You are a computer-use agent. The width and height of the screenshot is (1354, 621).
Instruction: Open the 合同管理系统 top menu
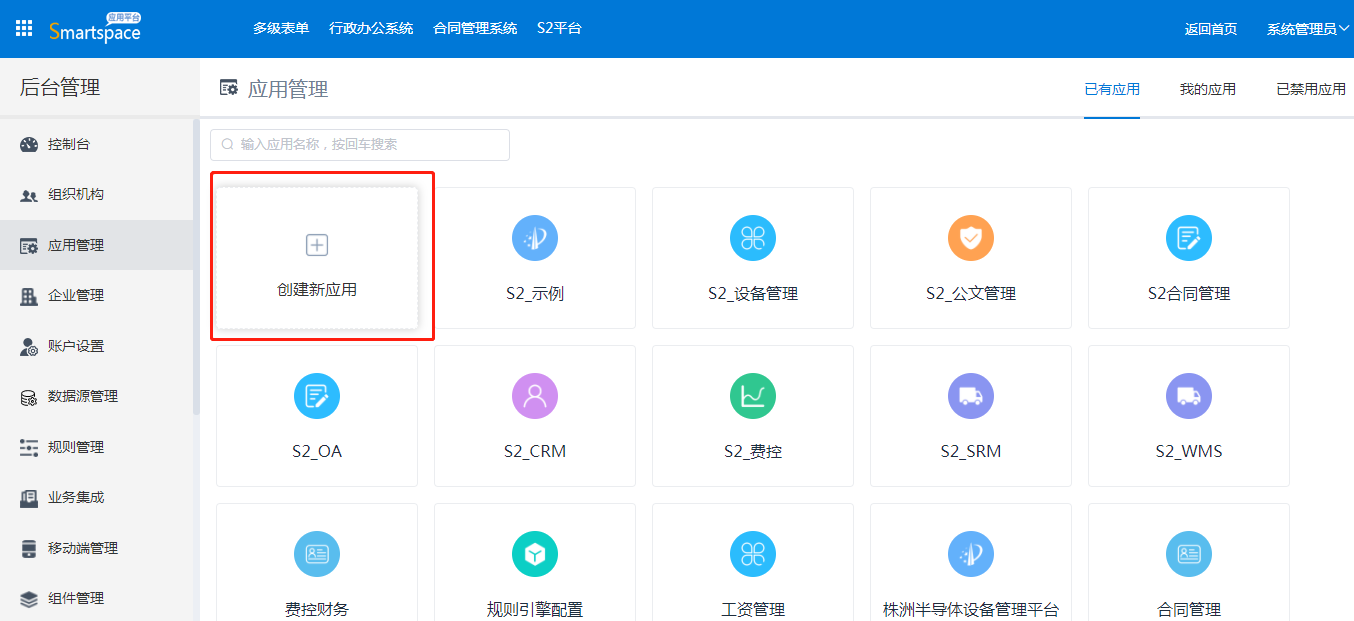tap(475, 28)
